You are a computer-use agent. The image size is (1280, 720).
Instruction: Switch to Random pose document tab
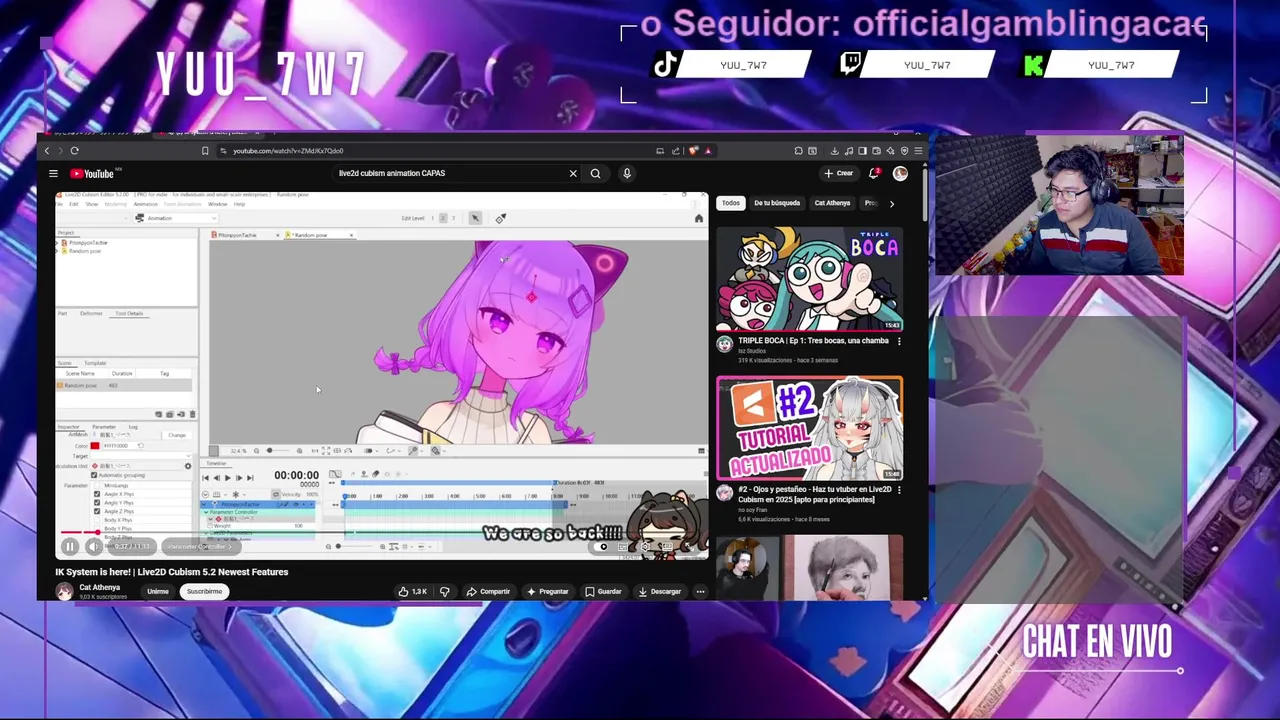[318, 235]
